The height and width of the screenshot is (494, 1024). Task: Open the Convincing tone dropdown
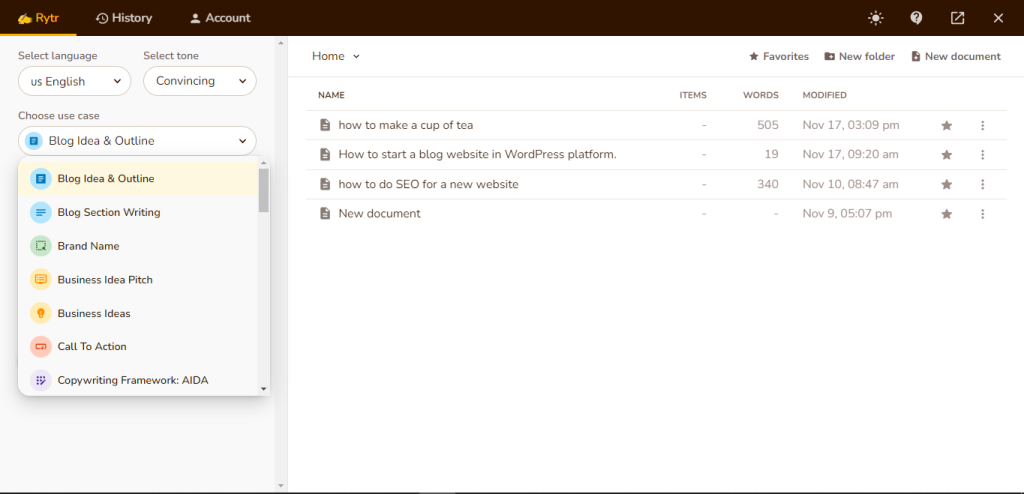coord(200,82)
